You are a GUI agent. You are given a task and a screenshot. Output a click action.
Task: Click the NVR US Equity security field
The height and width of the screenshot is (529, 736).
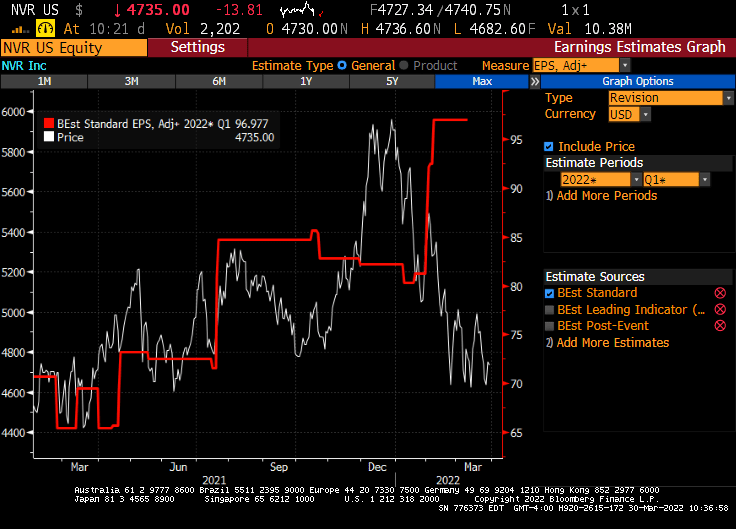[x=73, y=47]
